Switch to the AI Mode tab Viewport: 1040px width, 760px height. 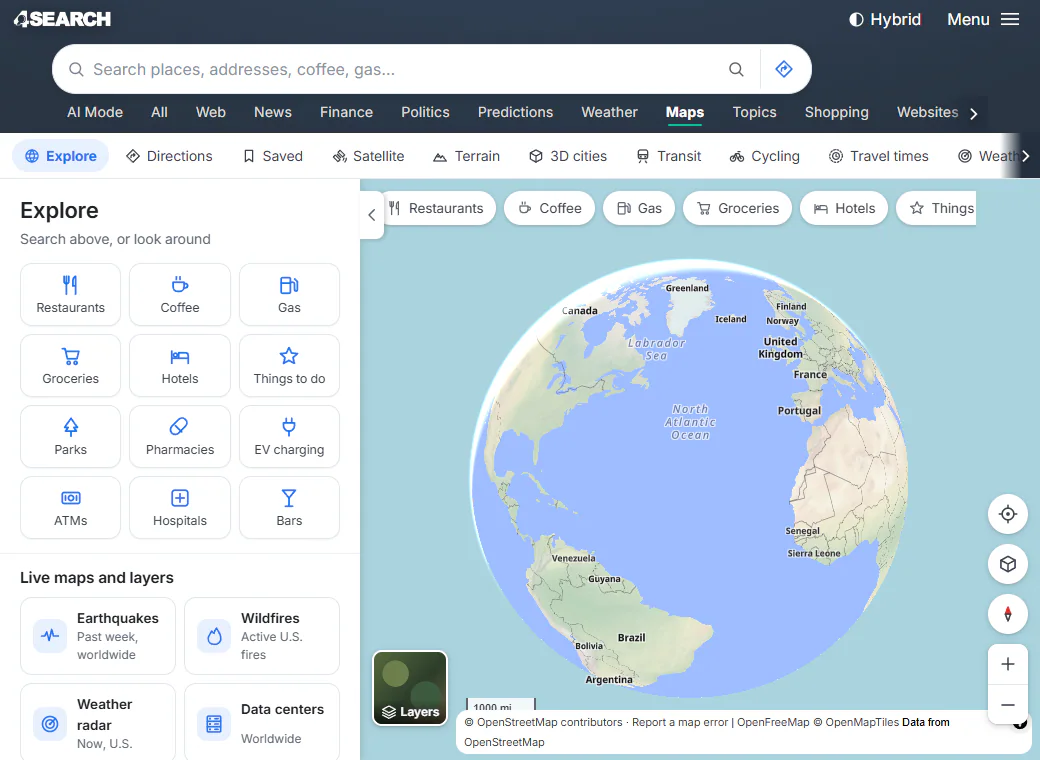(x=95, y=112)
